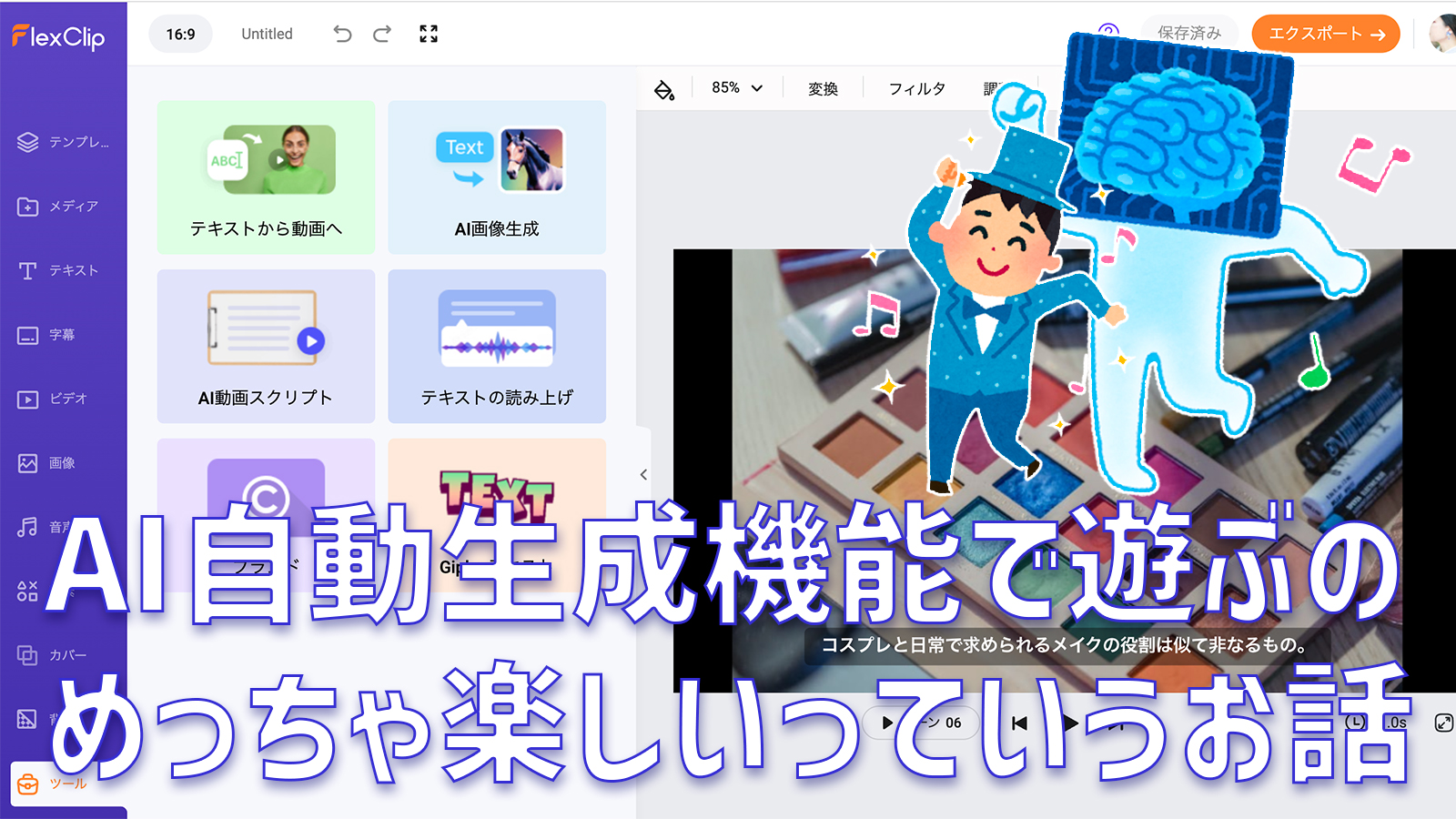1456x819 pixels.
Task: Open the テキスト text sidebar tab
Action: [58, 270]
